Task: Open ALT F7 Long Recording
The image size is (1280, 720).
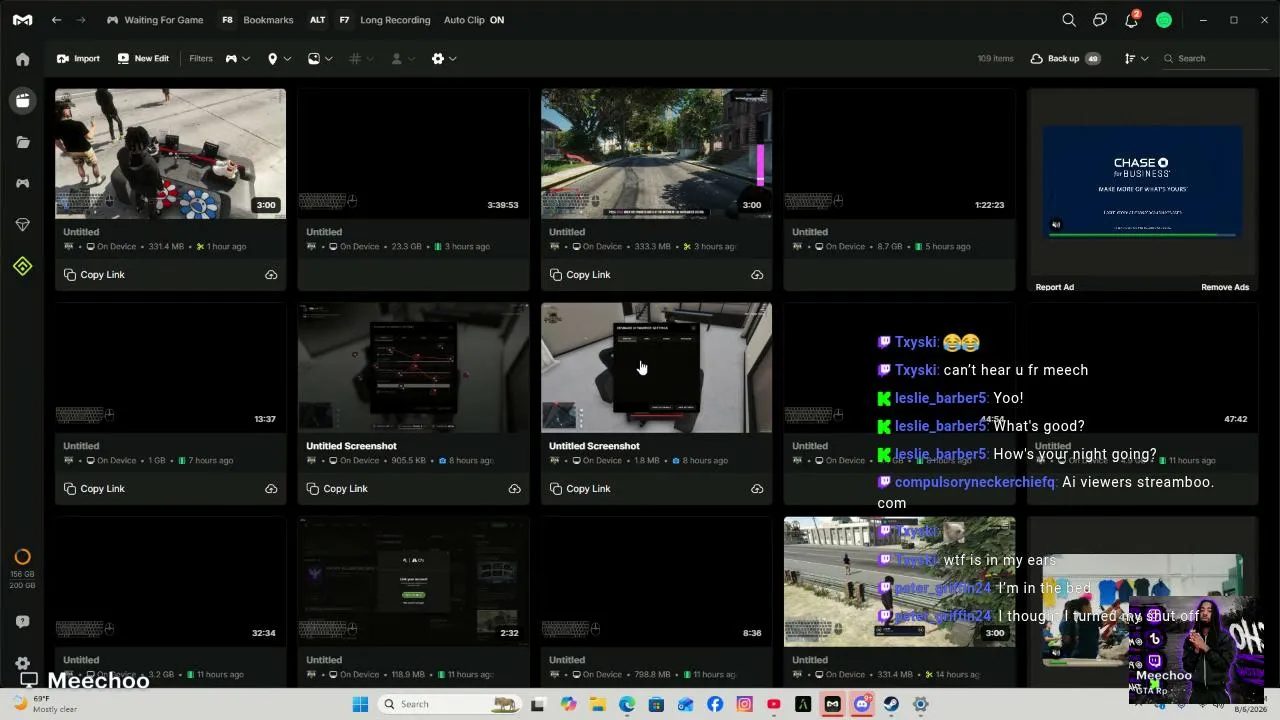Action: click(369, 20)
